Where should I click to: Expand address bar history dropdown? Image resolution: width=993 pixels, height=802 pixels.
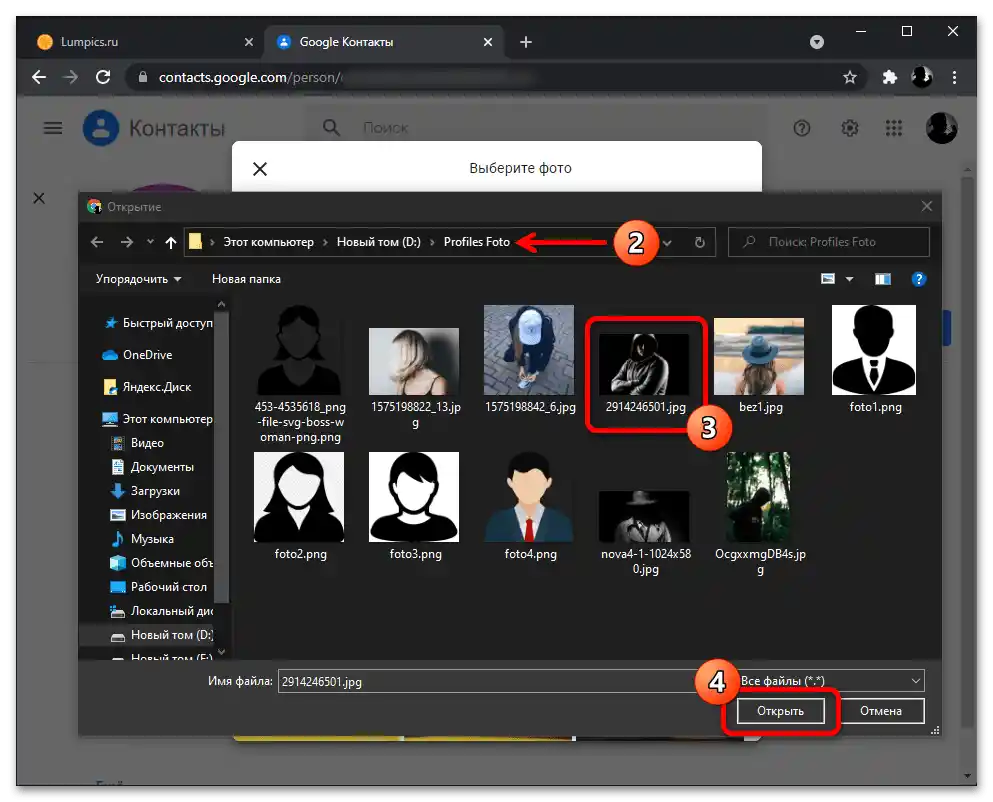click(x=667, y=242)
